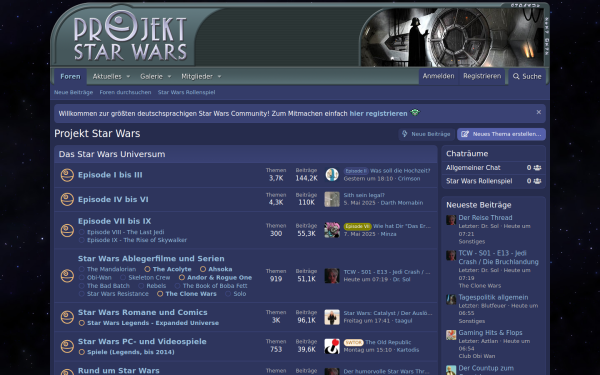
Task: Click avatar beside Tagespolitik allgemein
Action: pyautogui.click(x=451, y=300)
